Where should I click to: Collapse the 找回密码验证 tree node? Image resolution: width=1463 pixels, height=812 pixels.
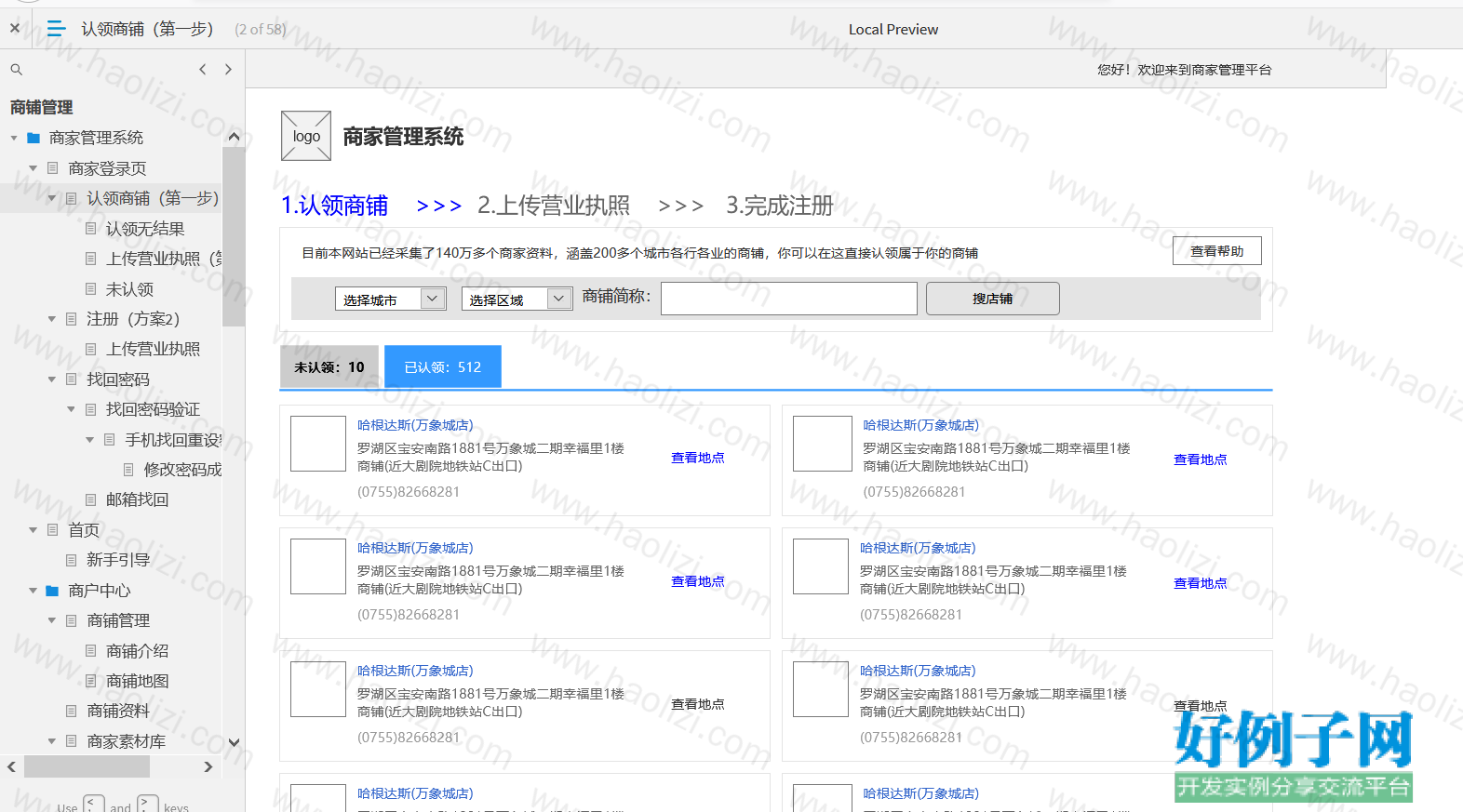pyautogui.click(x=71, y=409)
